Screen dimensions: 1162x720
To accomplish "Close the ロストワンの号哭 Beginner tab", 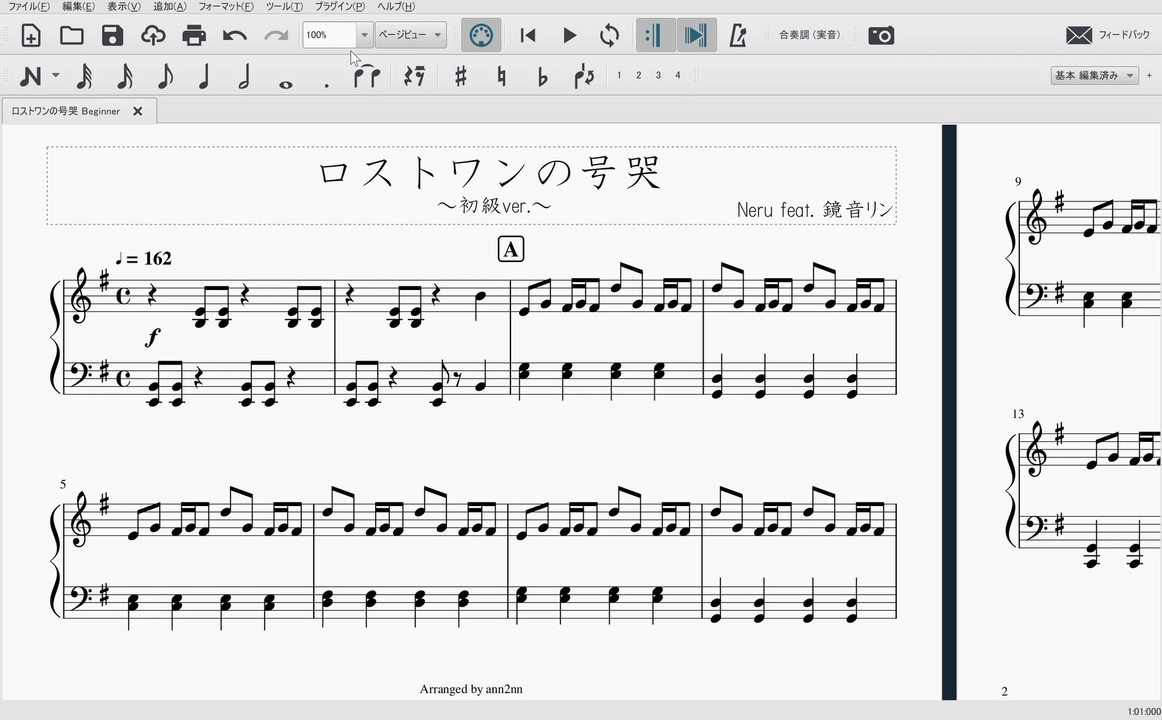I will pyautogui.click(x=137, y=111).
